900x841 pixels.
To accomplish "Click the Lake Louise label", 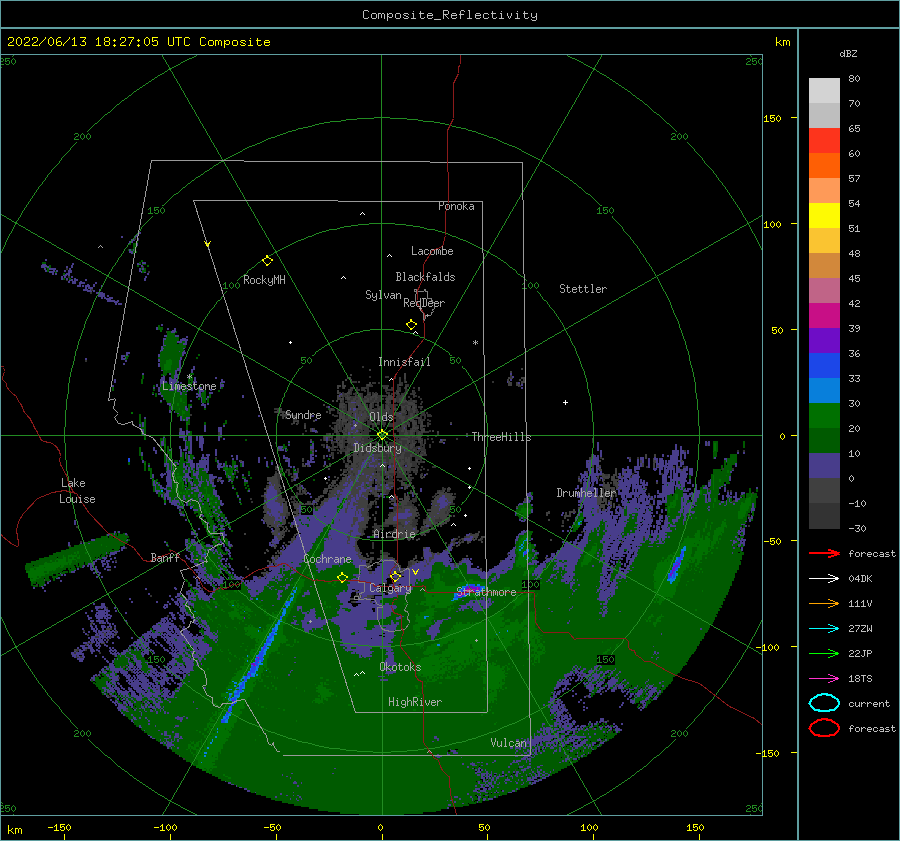I will (77, 491).
